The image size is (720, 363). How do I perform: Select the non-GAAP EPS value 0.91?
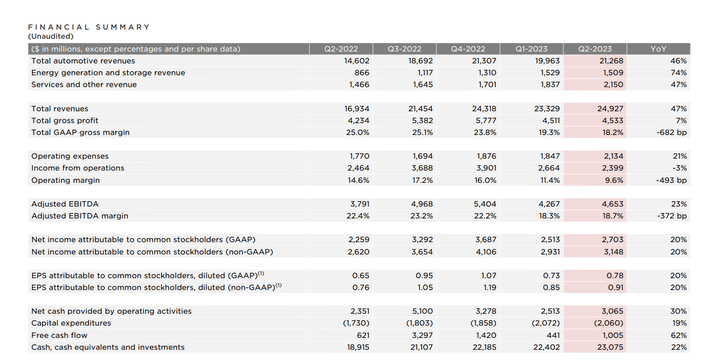coord(616,287)
